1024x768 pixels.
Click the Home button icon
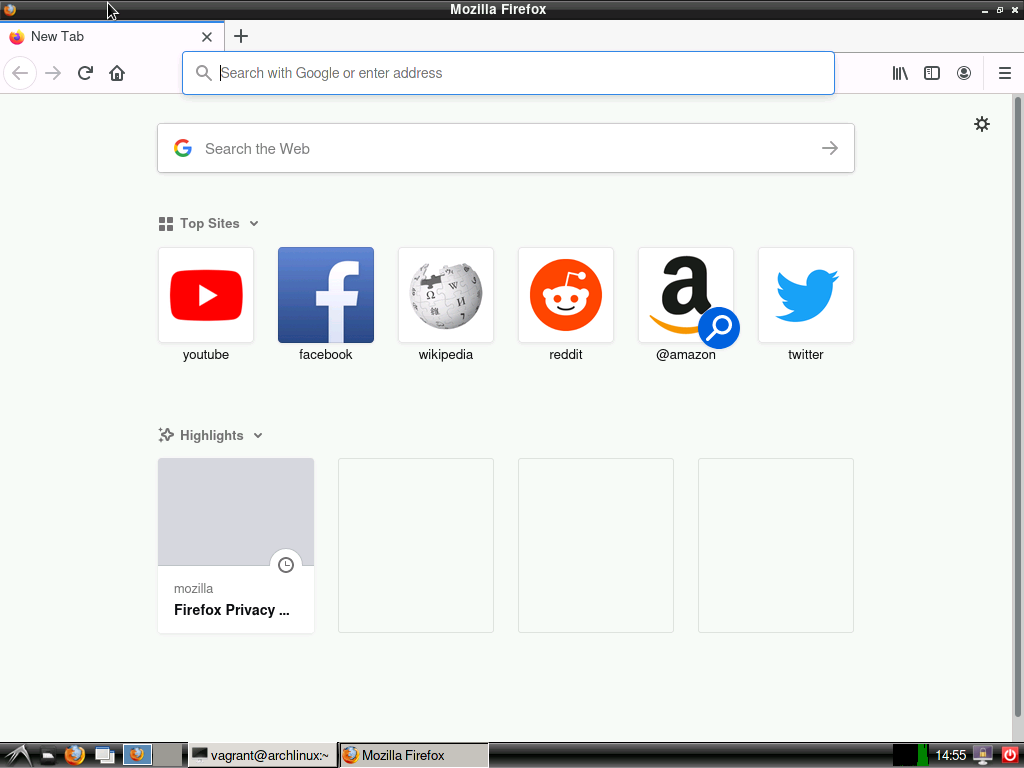tap(117, 73)
